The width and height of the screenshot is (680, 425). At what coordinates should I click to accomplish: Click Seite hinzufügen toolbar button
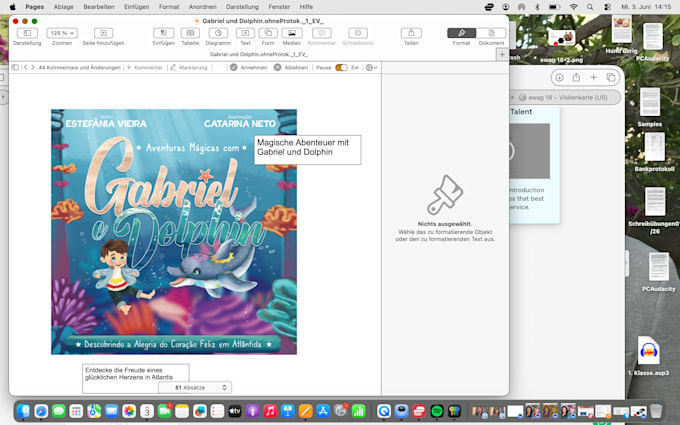click(103, 33)
